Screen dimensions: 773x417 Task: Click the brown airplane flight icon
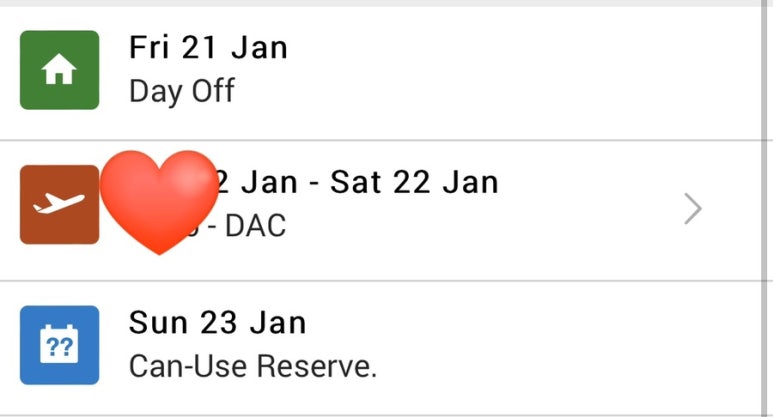click(x=59, y=205)
